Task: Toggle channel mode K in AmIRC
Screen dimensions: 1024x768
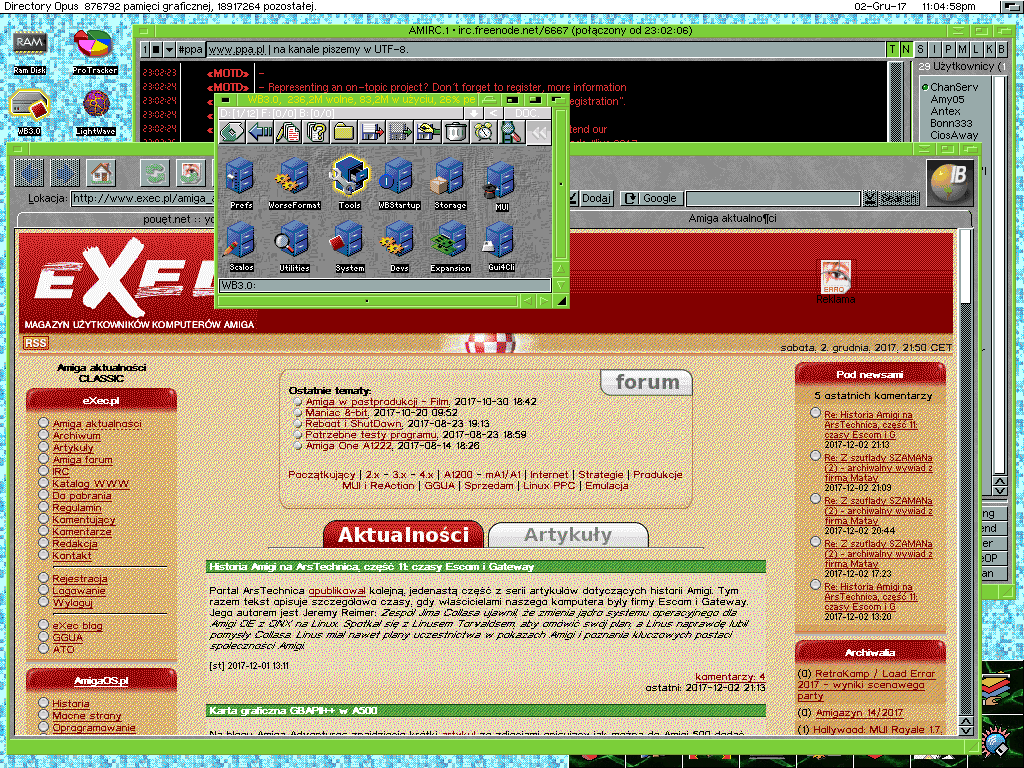Action: pos(989,50)
